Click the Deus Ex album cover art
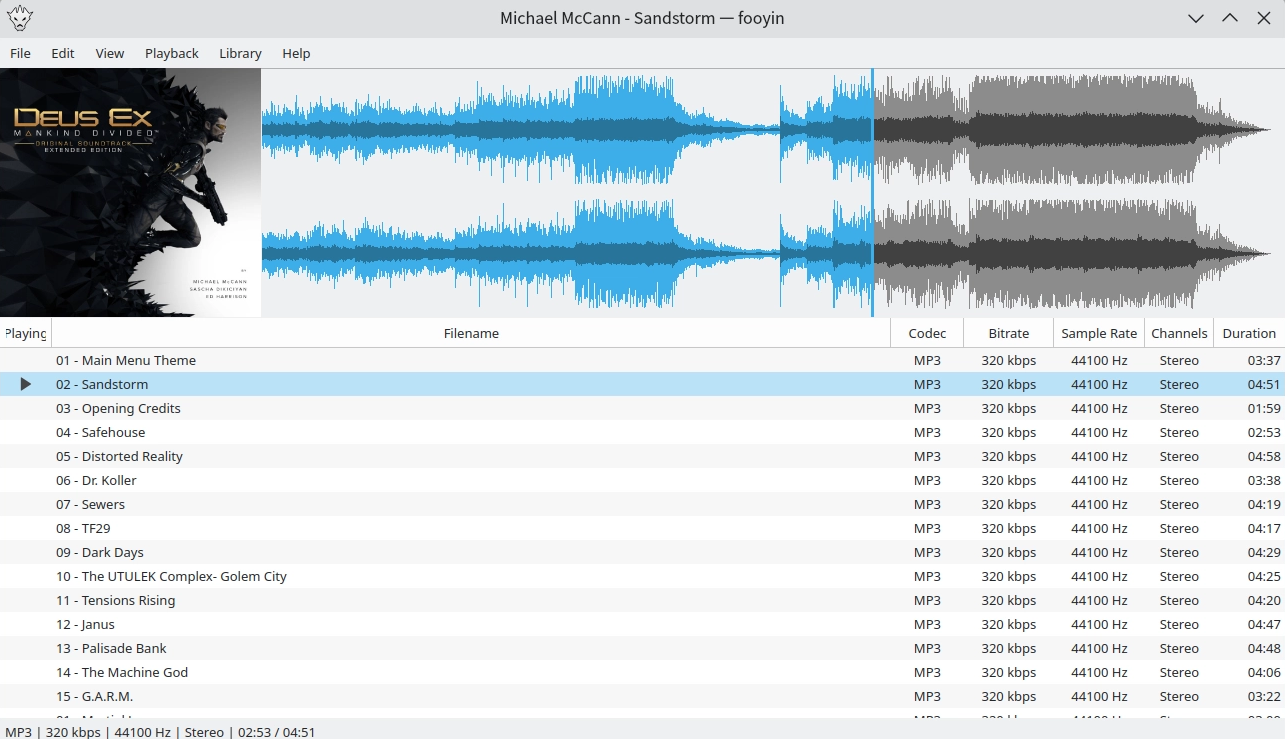 130,193
